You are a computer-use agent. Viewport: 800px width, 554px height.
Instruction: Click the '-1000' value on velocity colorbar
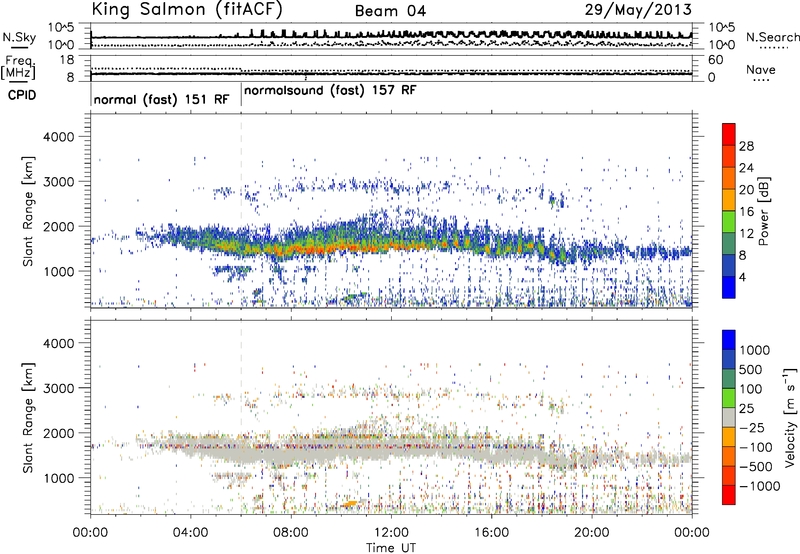tap(760, 486)
